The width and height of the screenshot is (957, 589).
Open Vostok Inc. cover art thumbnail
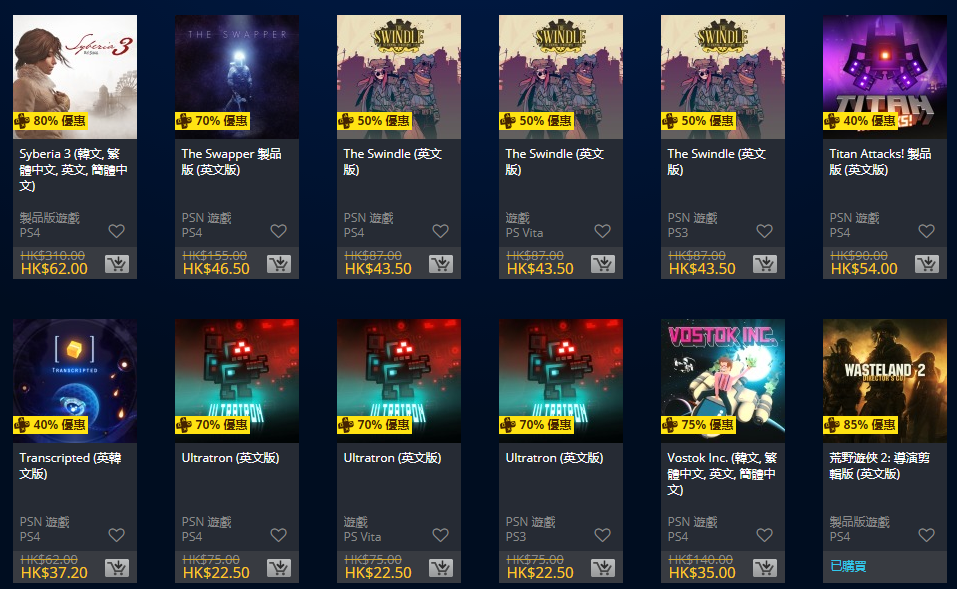pos(723,381)
